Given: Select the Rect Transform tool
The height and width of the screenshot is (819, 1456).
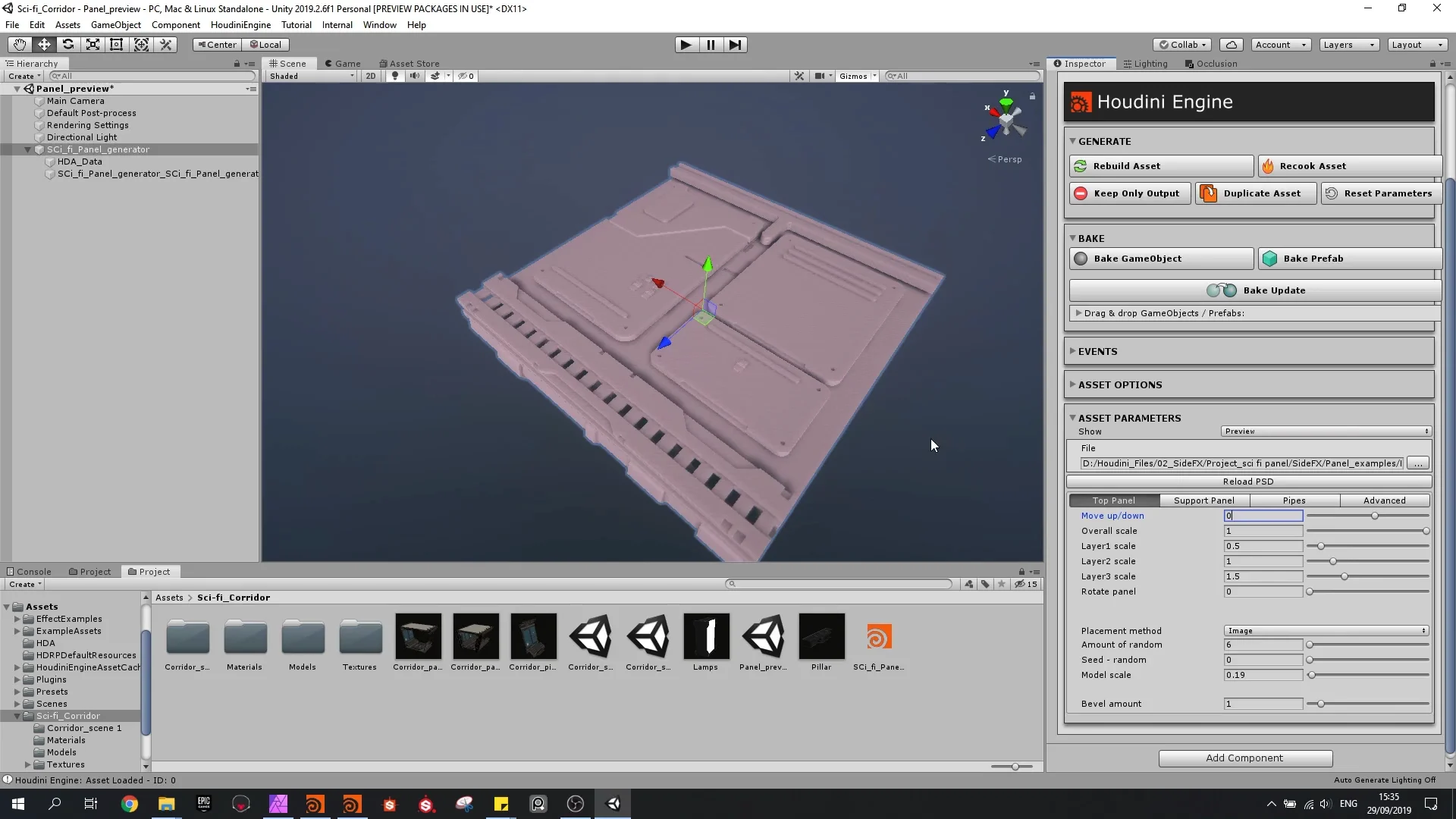Looking at the screenshot, I should click(x=116, y=44).
